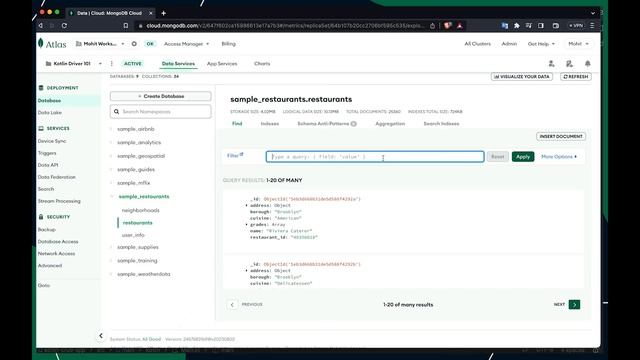Open Schema Anti-Patterns tab
Viewport: 640px width, 360px height.
coord(327,124)
